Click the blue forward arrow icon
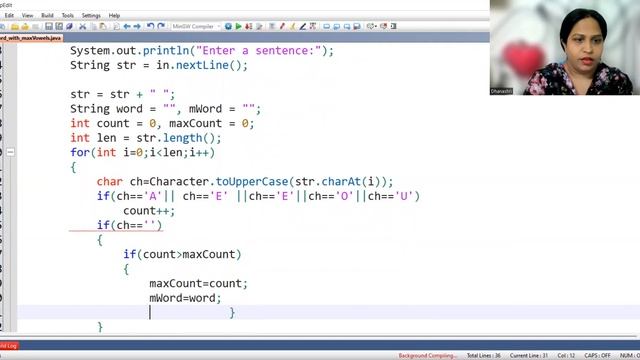Screen dimensions: 640x360 point(137,27)
